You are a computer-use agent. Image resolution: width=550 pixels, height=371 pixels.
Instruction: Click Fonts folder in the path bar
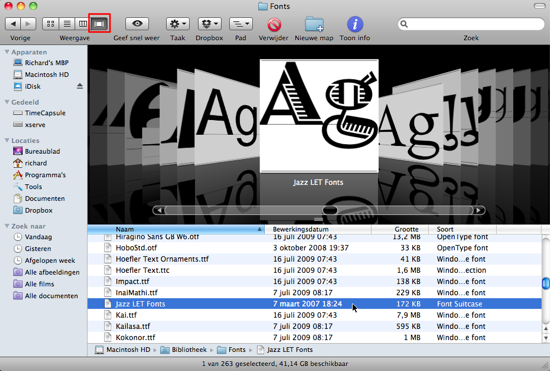point(232,350)
